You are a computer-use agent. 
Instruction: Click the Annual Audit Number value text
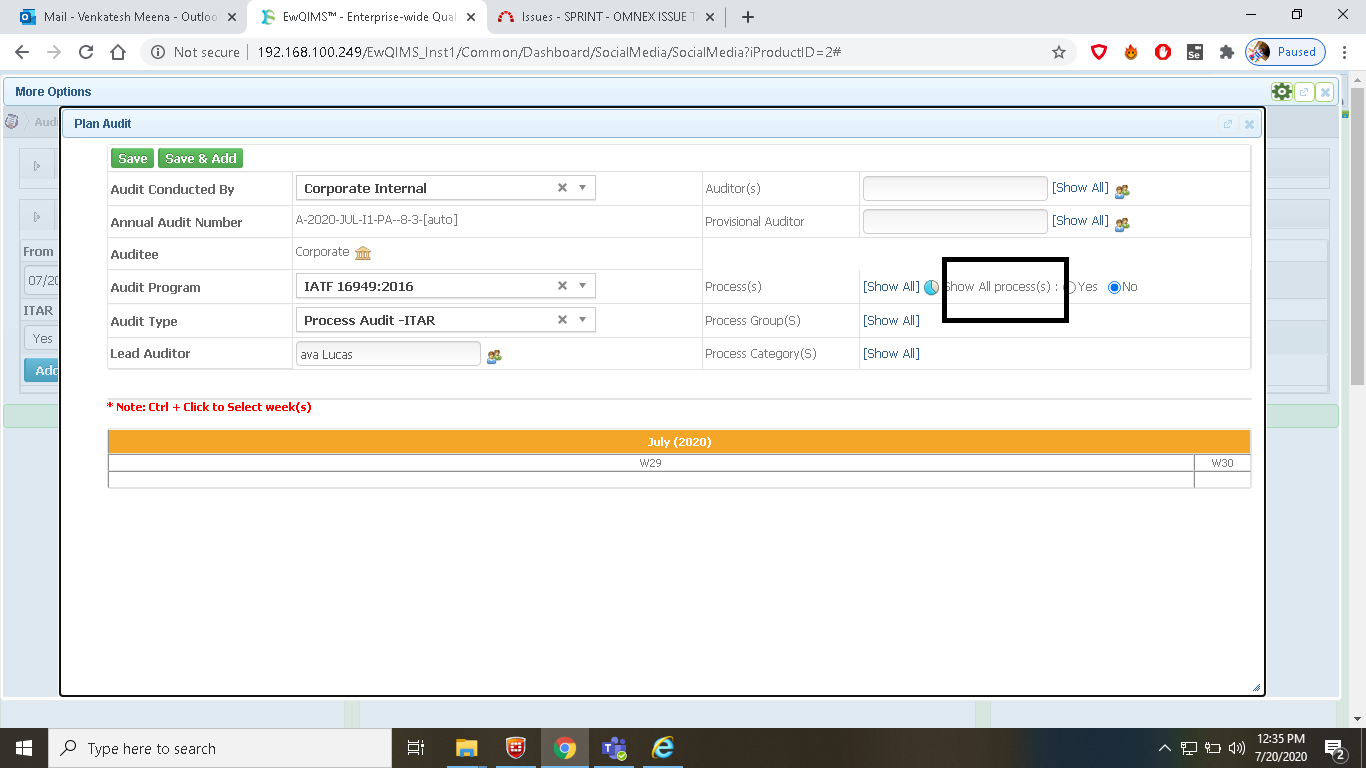[x=376, y=219]
